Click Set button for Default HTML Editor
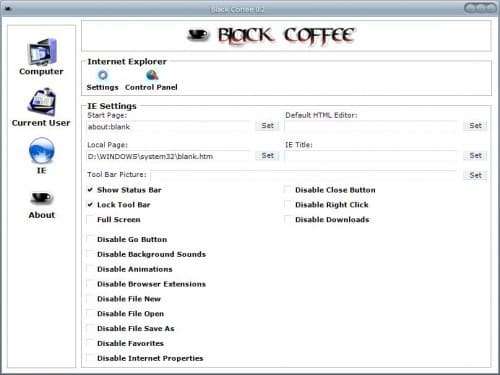The height and width of the screenshot is (375, 500). (475, 126)
